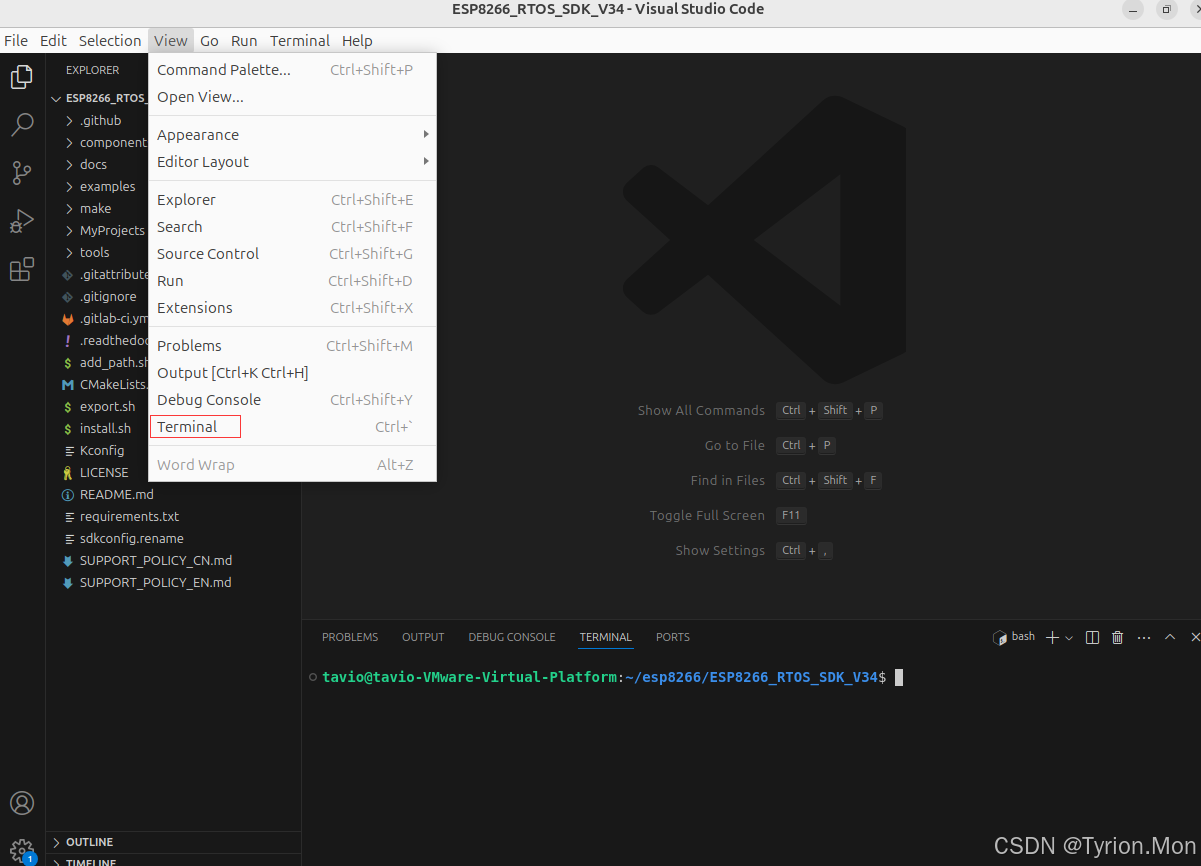1201x866 pixels.
Task: Open the Selection menu
Action: (110, 41)
